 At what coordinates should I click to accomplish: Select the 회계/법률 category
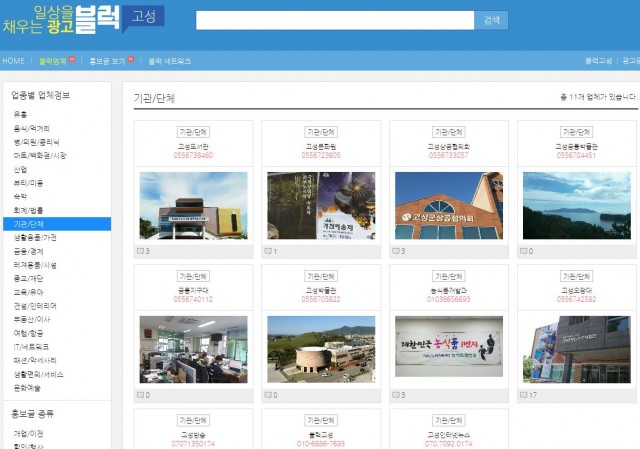tap(28, 210)
